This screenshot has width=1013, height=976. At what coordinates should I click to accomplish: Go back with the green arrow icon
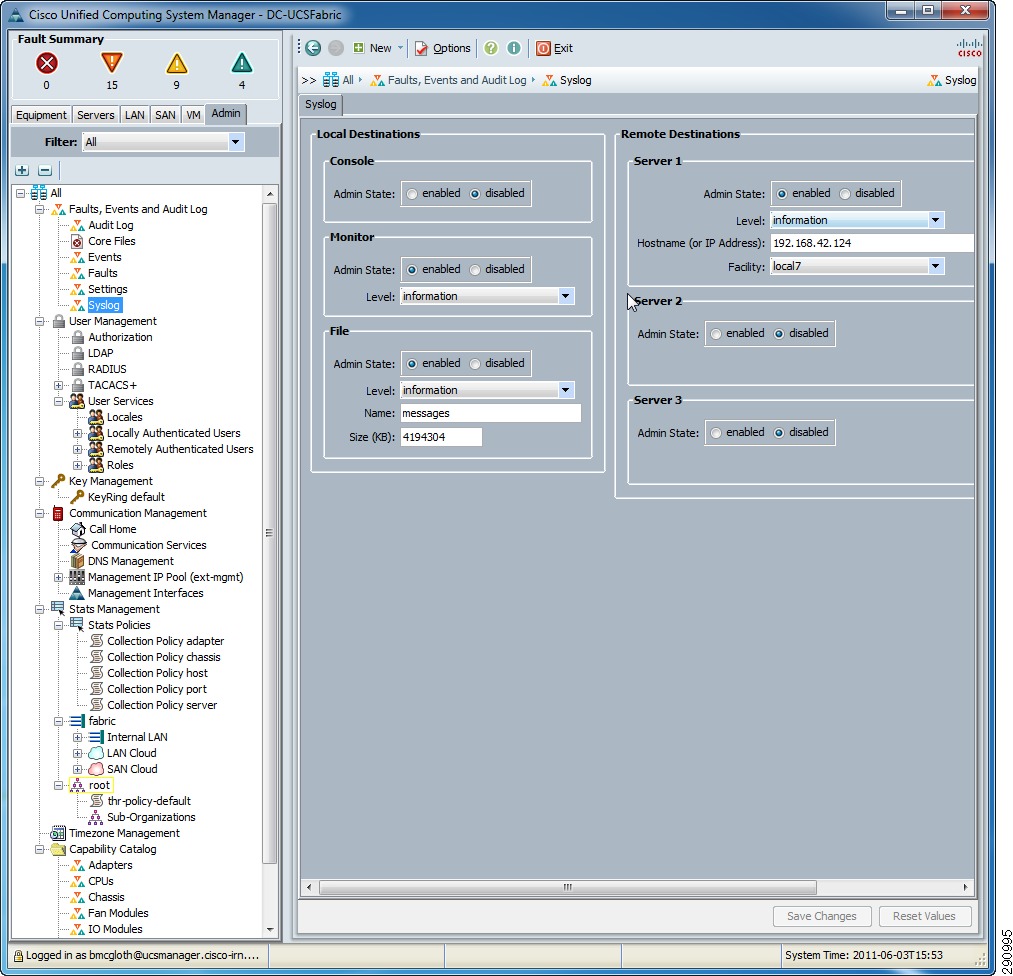click(x=313, y=48)
